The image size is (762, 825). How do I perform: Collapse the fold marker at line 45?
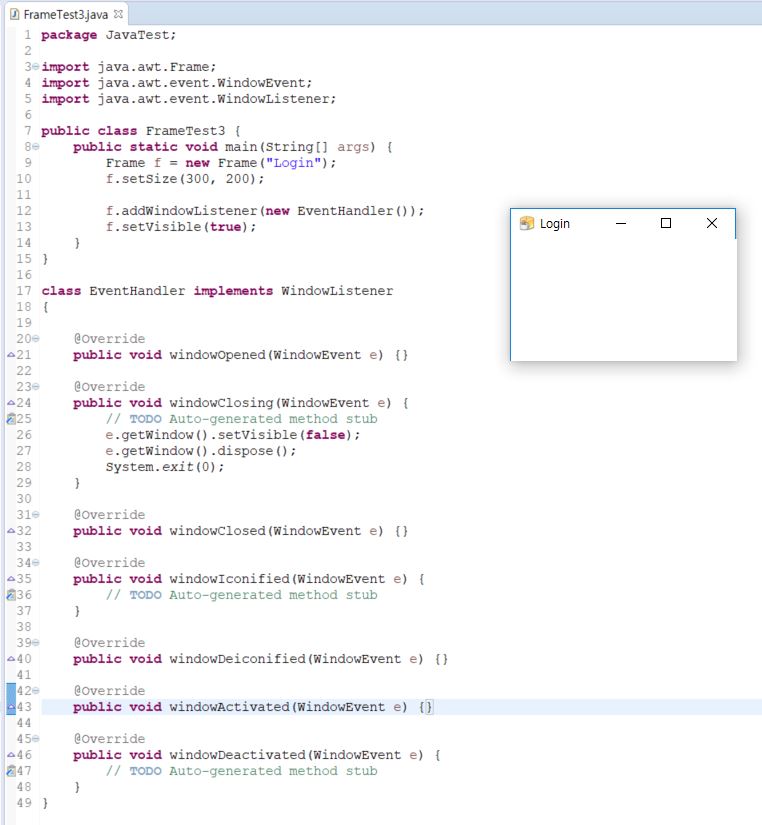pyautogui.click(x=35, y=739)
